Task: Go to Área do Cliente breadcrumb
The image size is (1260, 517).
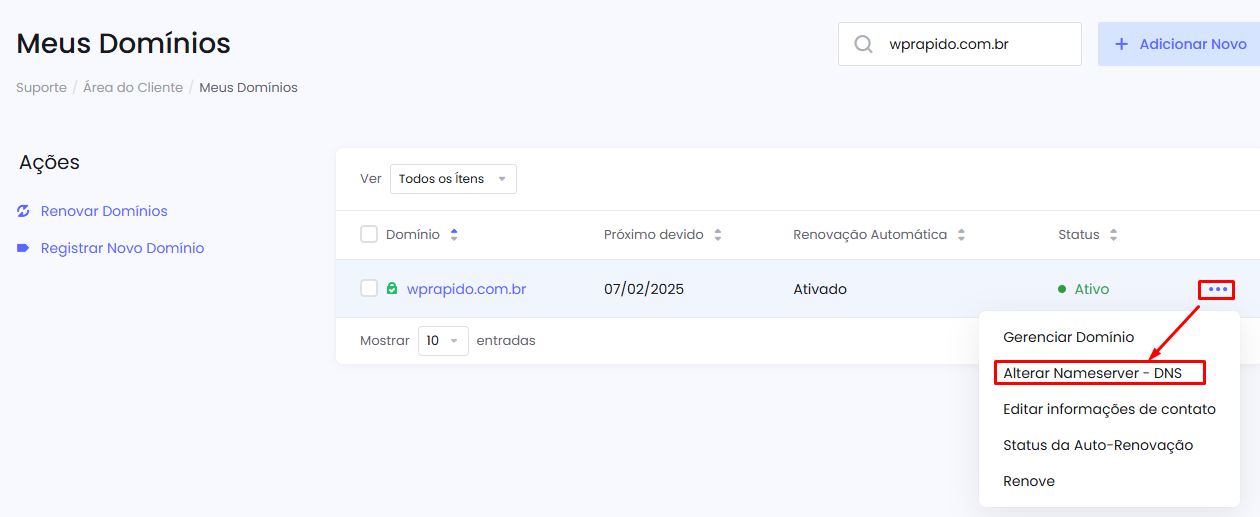Action: click(x=133, y=87)
